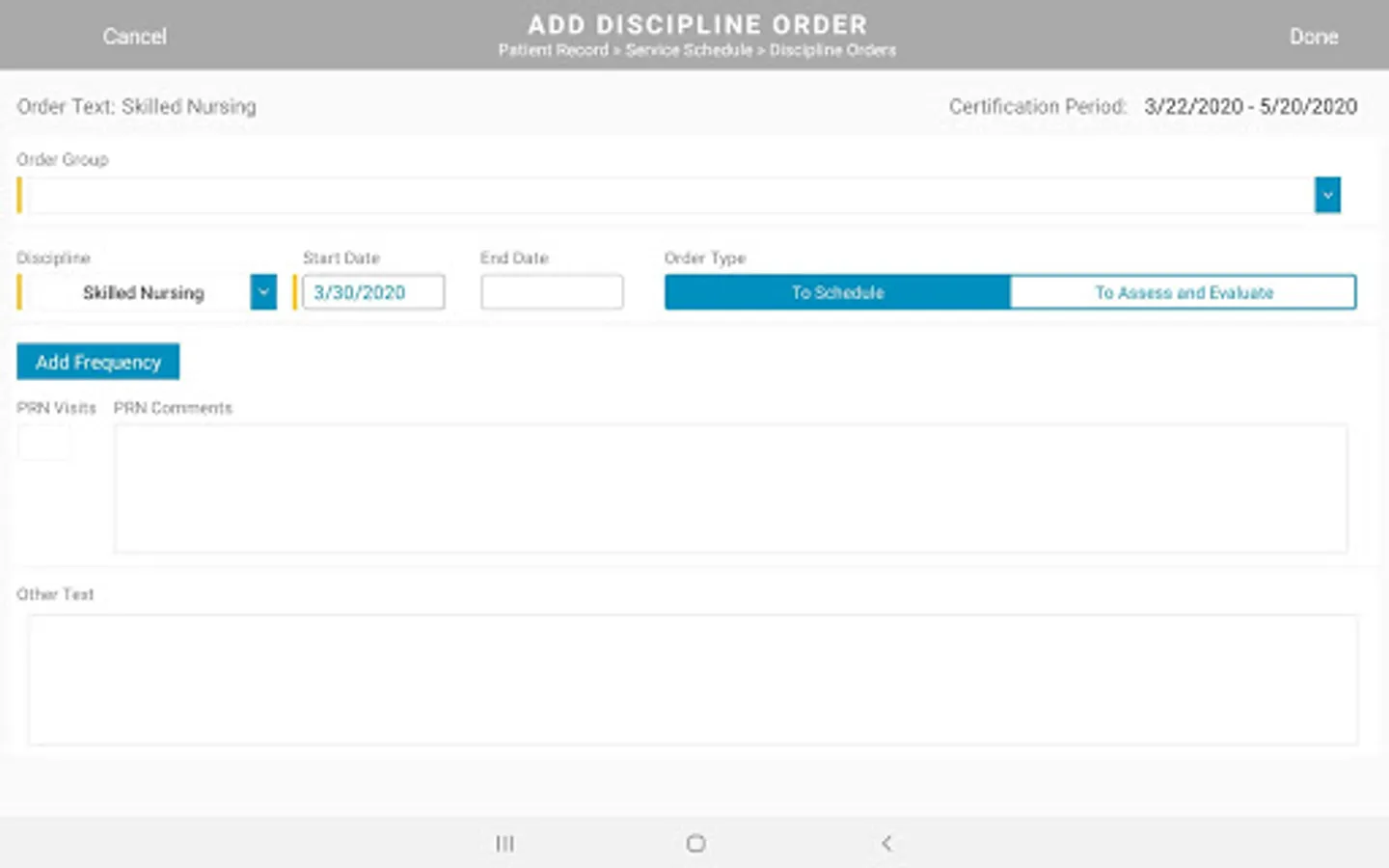The width and height of the screenshot is (1389, 868).
Task: Go to Patient Record breadcrumb
Action: click(554, 50)
